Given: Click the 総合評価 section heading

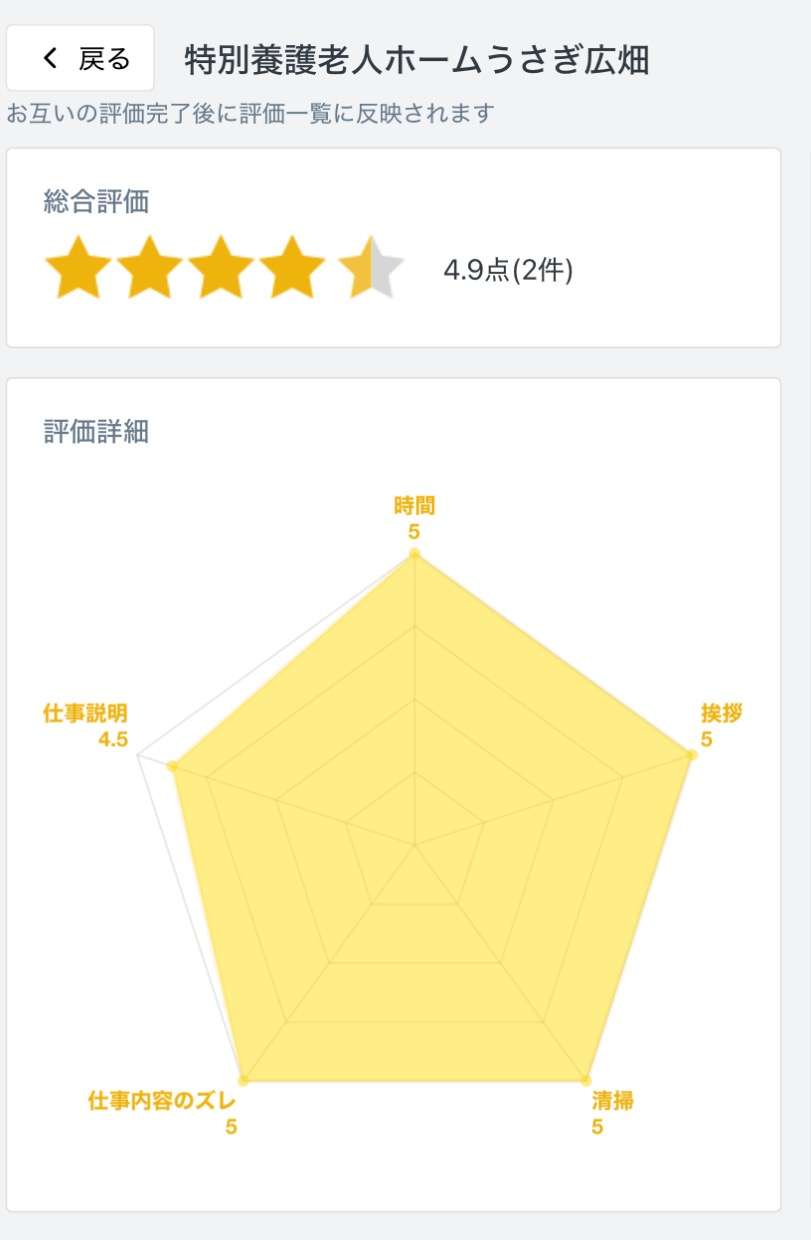Looking at the screenshot, I should click(x=96, y=203).
